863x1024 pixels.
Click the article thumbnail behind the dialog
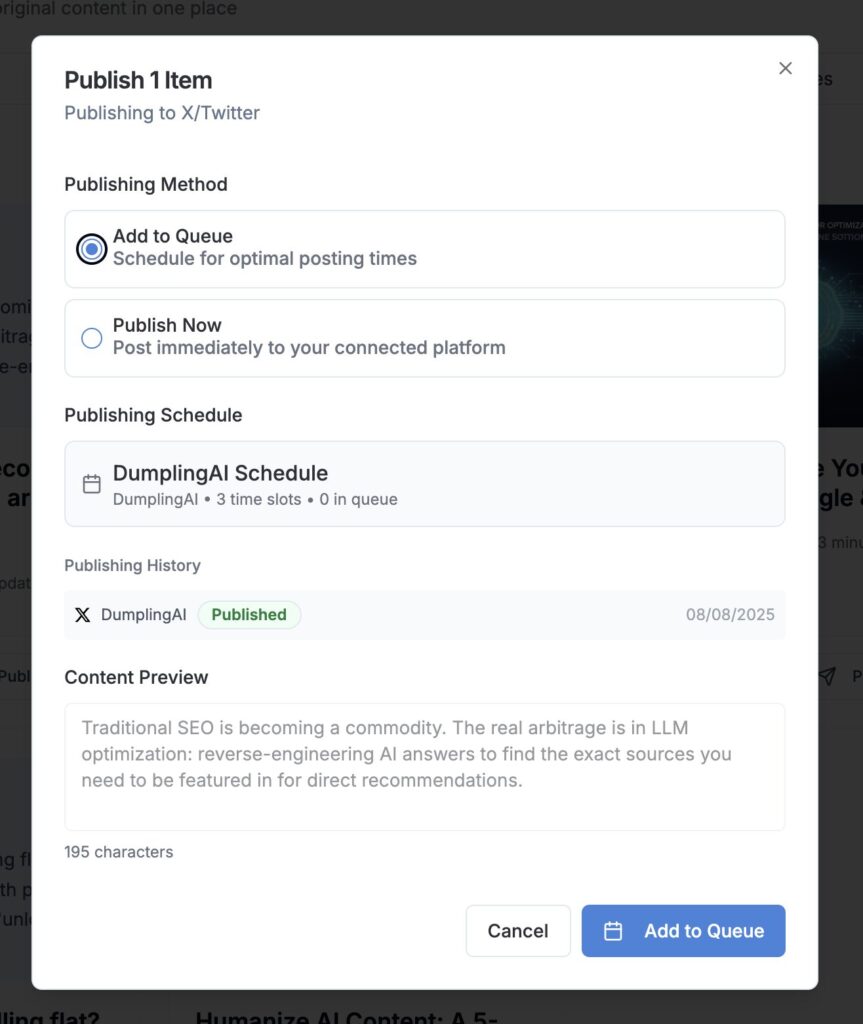pyautogui.click(x=841, y=316)
